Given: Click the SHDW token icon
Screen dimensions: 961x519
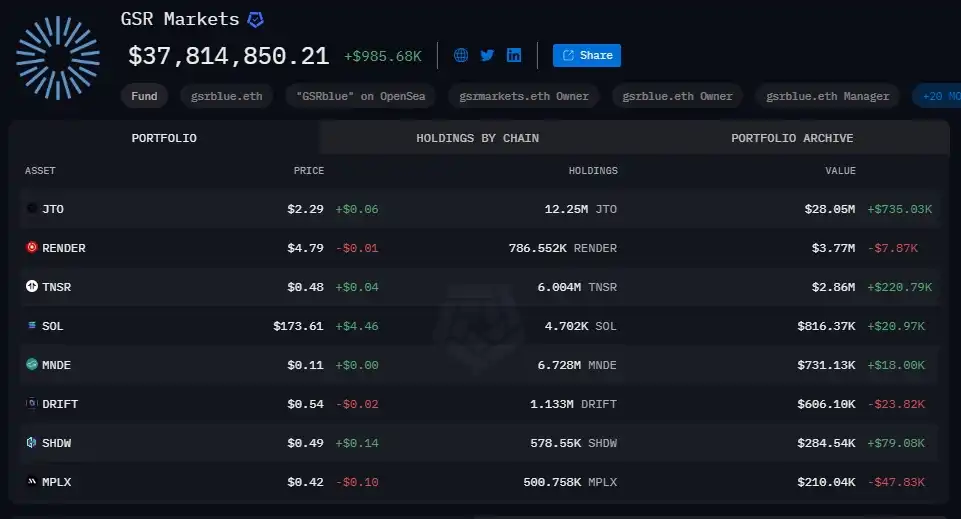Looking at the screenshot, I should click(x=32, y=442).
